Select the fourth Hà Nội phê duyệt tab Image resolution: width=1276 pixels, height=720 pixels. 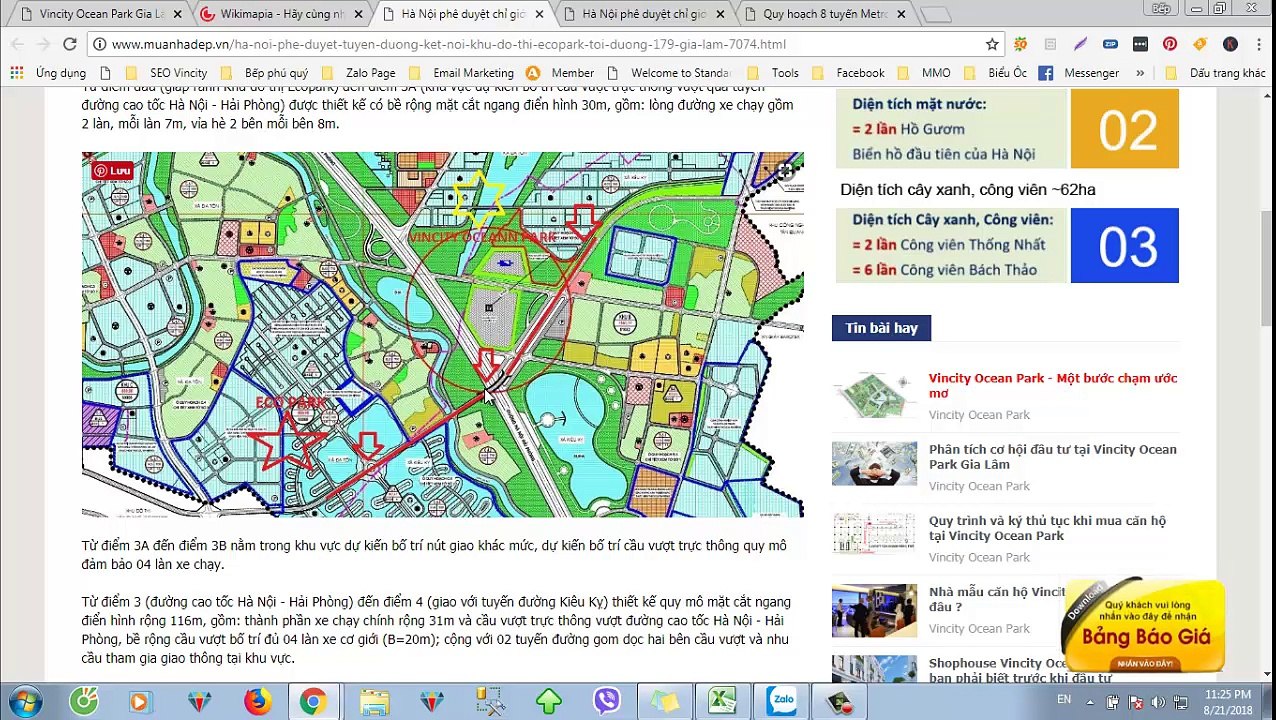tap(643, 14)
